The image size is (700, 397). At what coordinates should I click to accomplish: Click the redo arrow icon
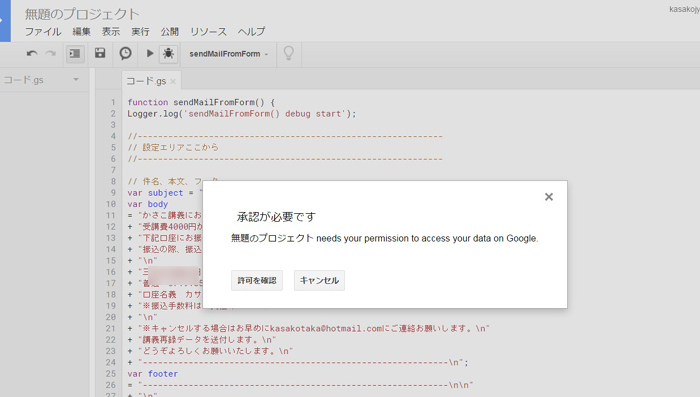50,54
